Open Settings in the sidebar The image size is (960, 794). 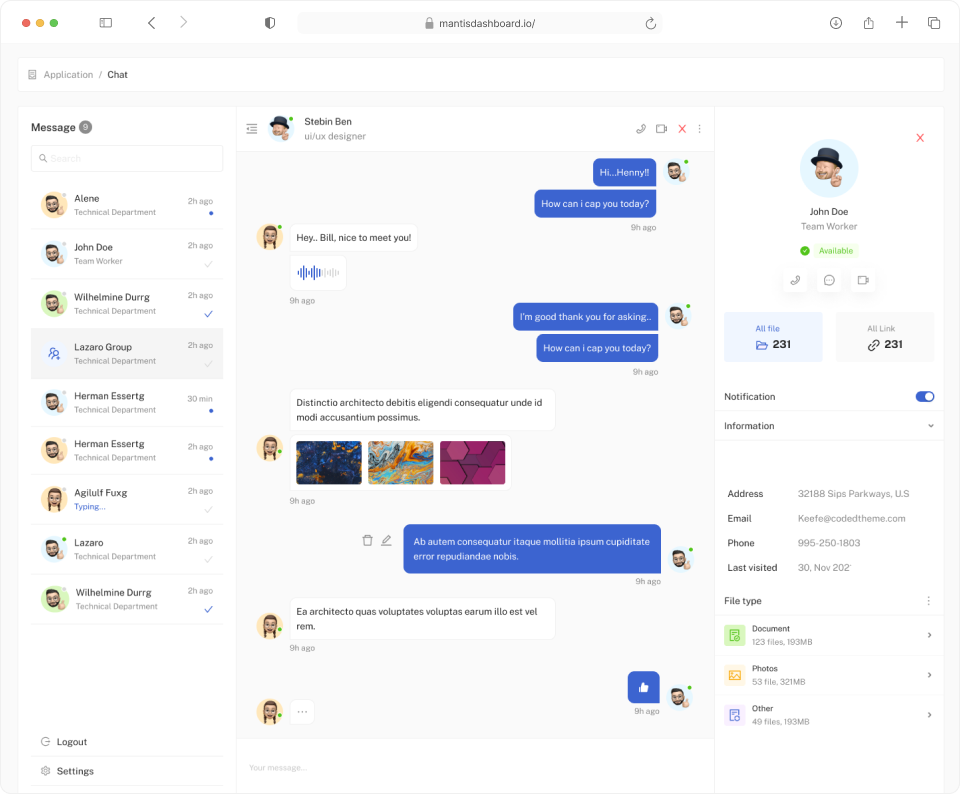(75, 771)
